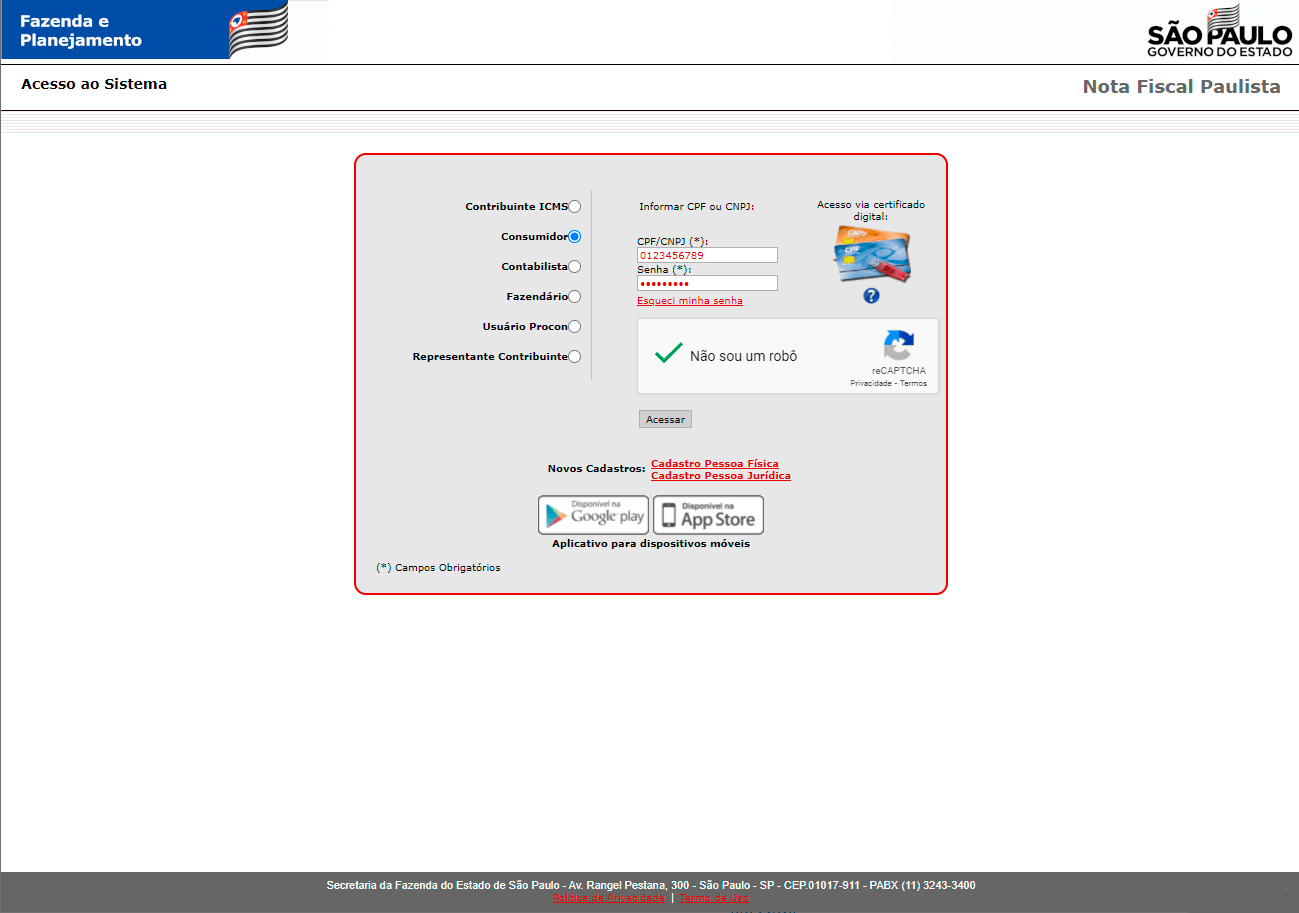Click the Fazenda e Planejamento banner logo

145,30
